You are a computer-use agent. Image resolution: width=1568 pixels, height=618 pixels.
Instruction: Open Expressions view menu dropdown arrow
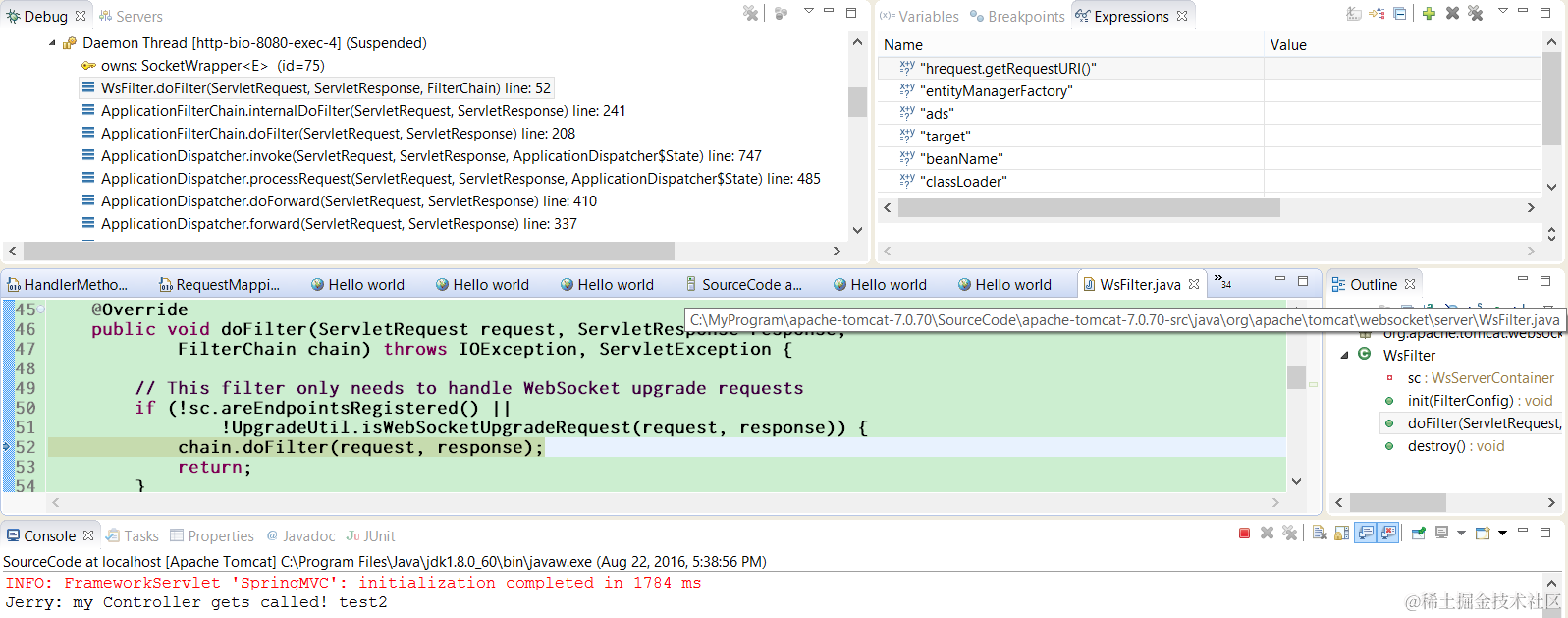(1502, 11)
